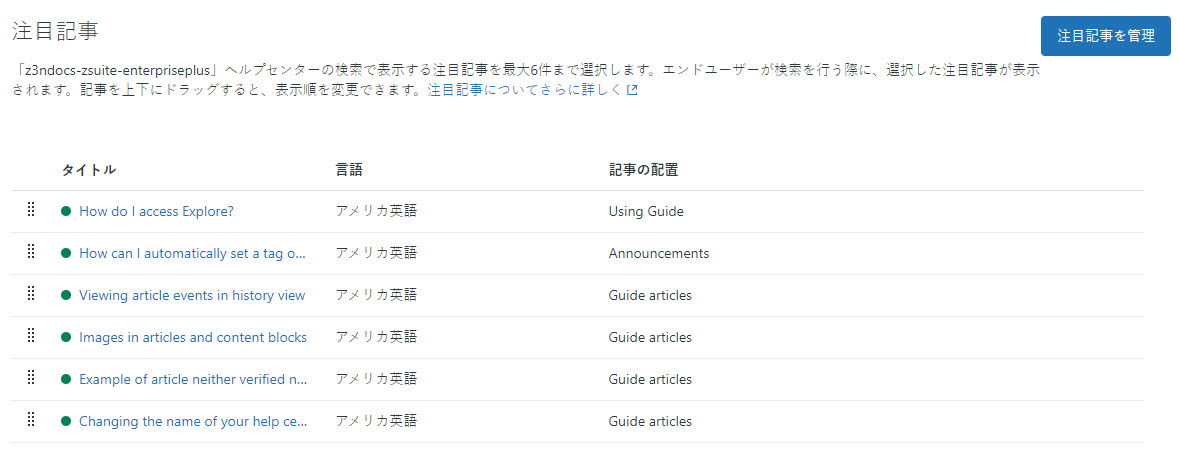
Task: Click the green status dot for How do I access Explore?
Action: pos(66,212)
